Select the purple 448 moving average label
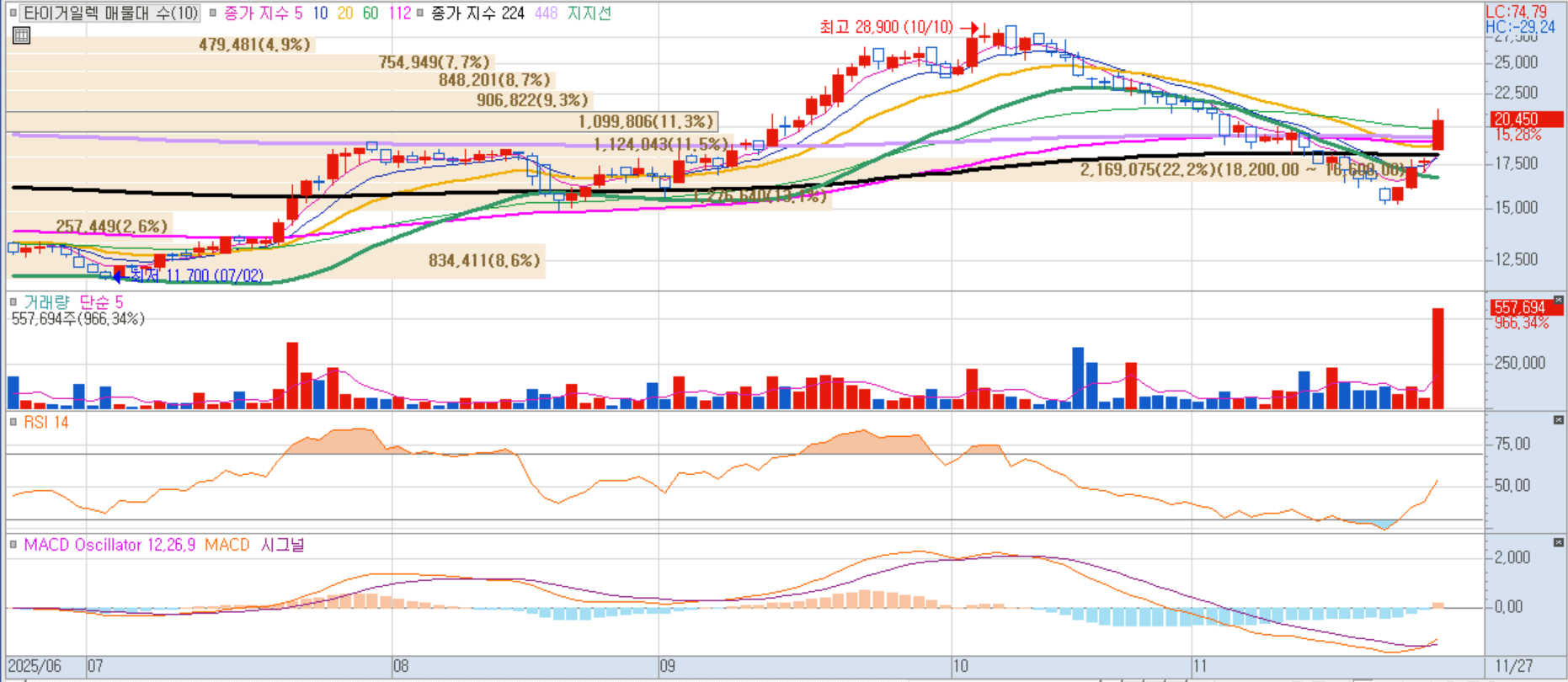This screenshot has width=1568, height=682. point(546,13)
